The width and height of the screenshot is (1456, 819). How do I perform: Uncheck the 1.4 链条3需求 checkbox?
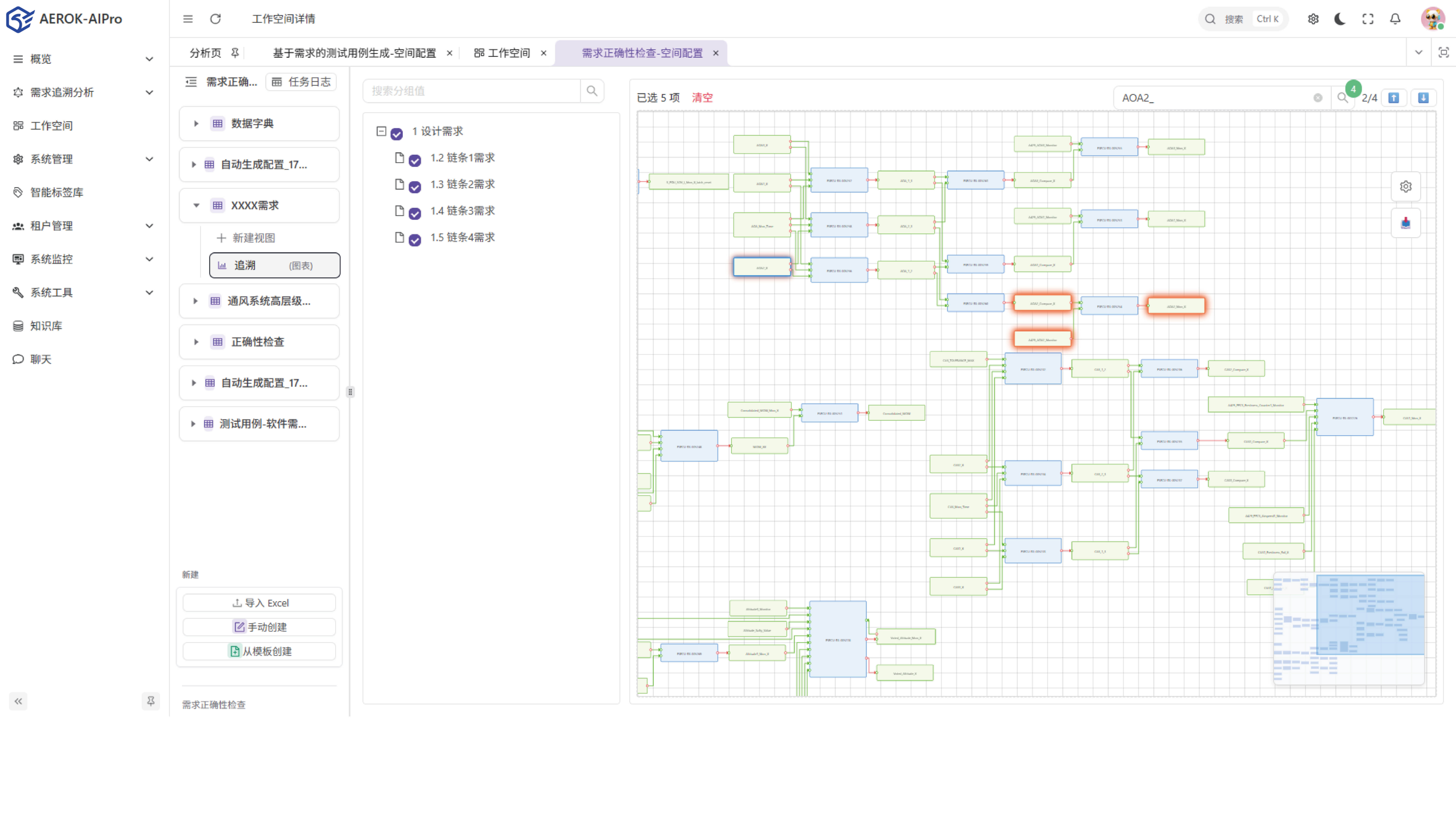click(415, 213)
